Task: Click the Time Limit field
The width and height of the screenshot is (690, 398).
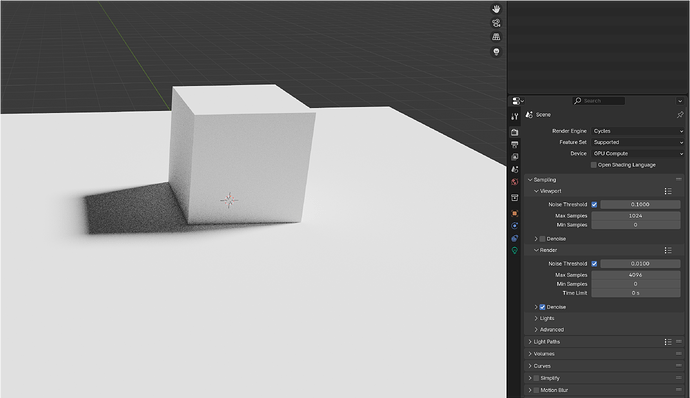Action: 636,293
